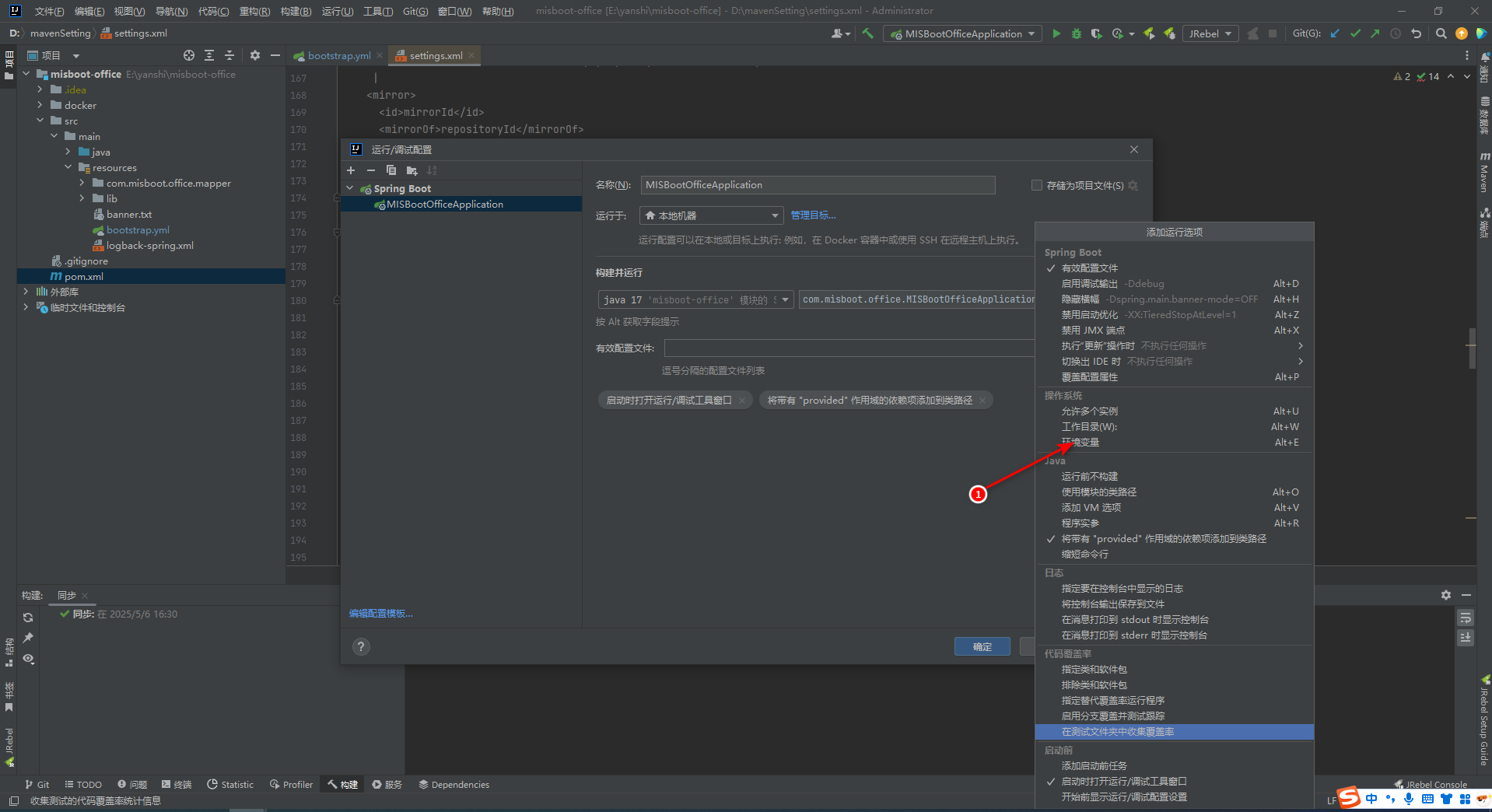
Task: Click Git push green arrow icon
Action: [1375, 33]
